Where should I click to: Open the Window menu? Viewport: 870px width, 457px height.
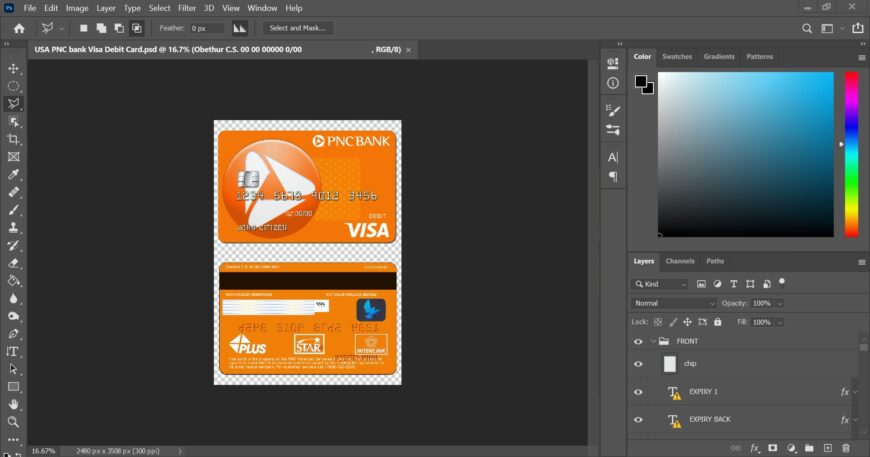point(262,8)
